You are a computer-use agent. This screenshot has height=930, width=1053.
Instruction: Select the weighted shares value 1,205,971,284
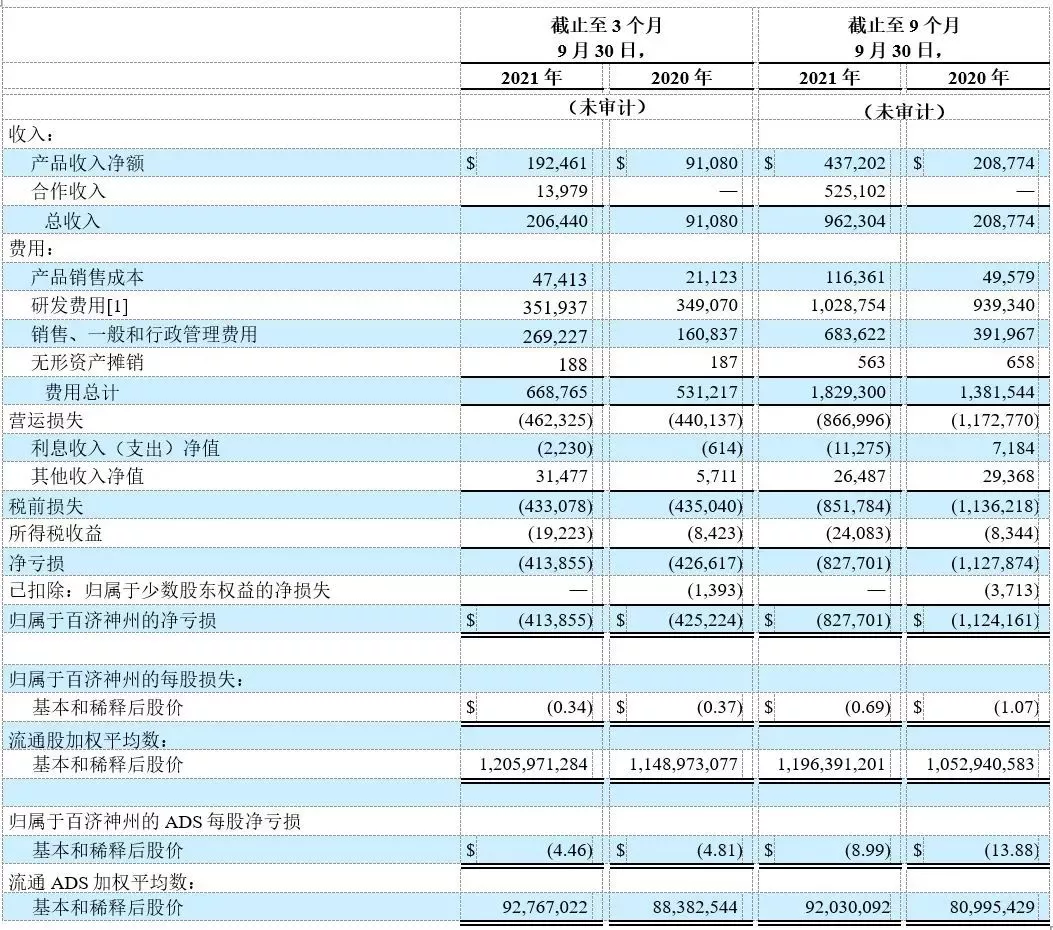533,765
